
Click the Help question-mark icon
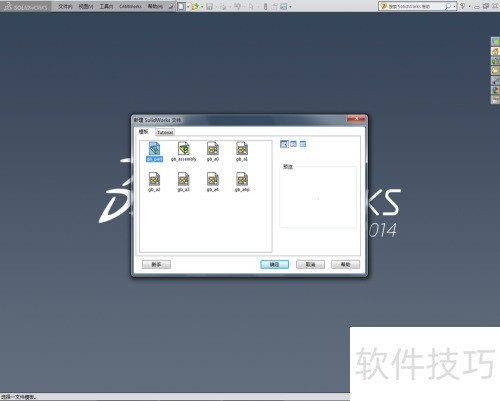tap(463, 6)
